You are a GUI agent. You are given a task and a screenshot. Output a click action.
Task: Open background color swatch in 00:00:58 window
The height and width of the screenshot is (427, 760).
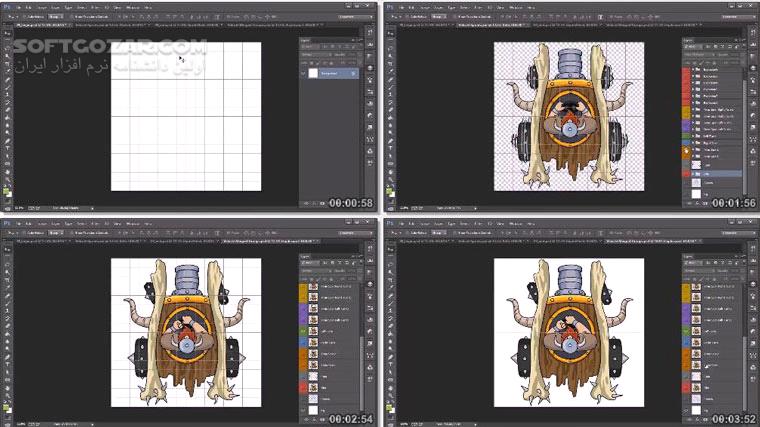pos(10,195)
